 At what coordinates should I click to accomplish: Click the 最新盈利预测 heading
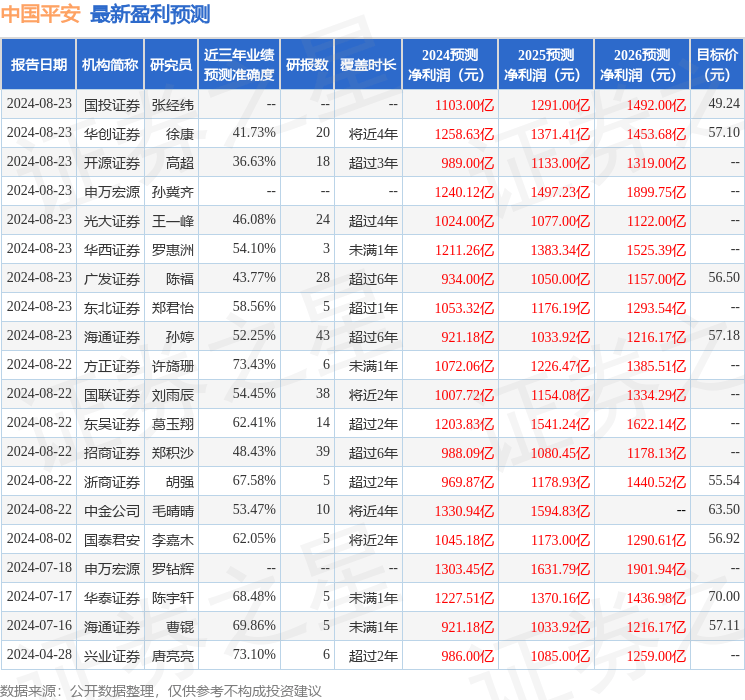pos(150,14)
